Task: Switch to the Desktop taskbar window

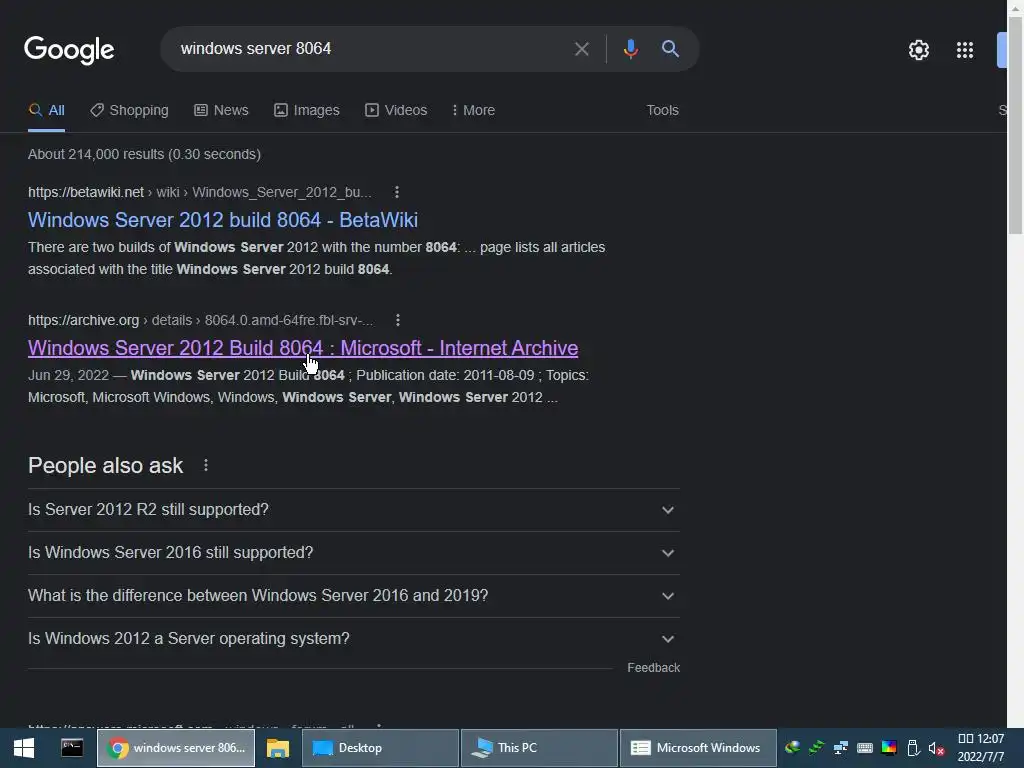Action: click(380, 748)
